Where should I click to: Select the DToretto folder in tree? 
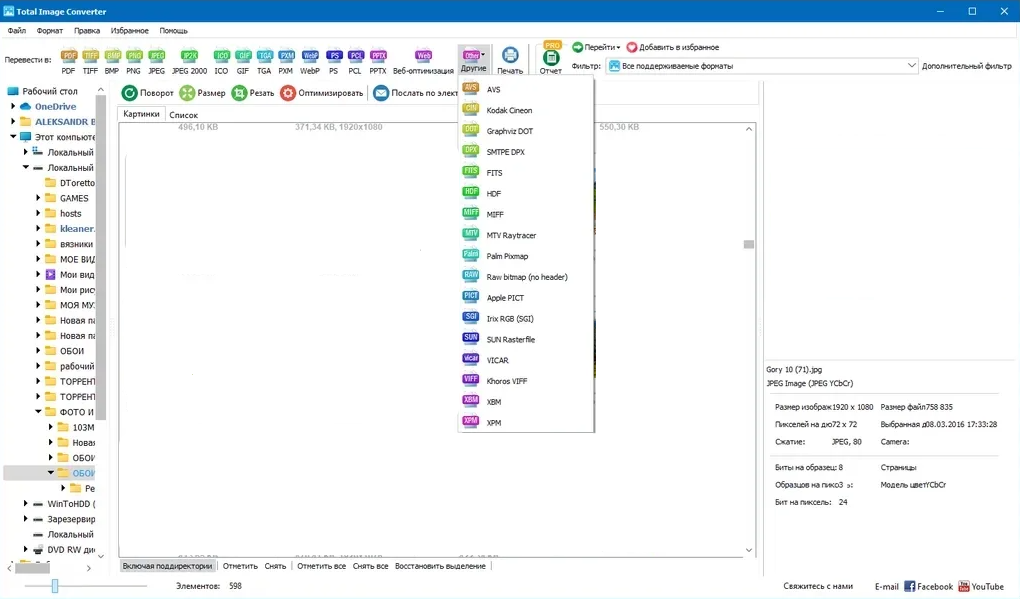tap(70, 183)
